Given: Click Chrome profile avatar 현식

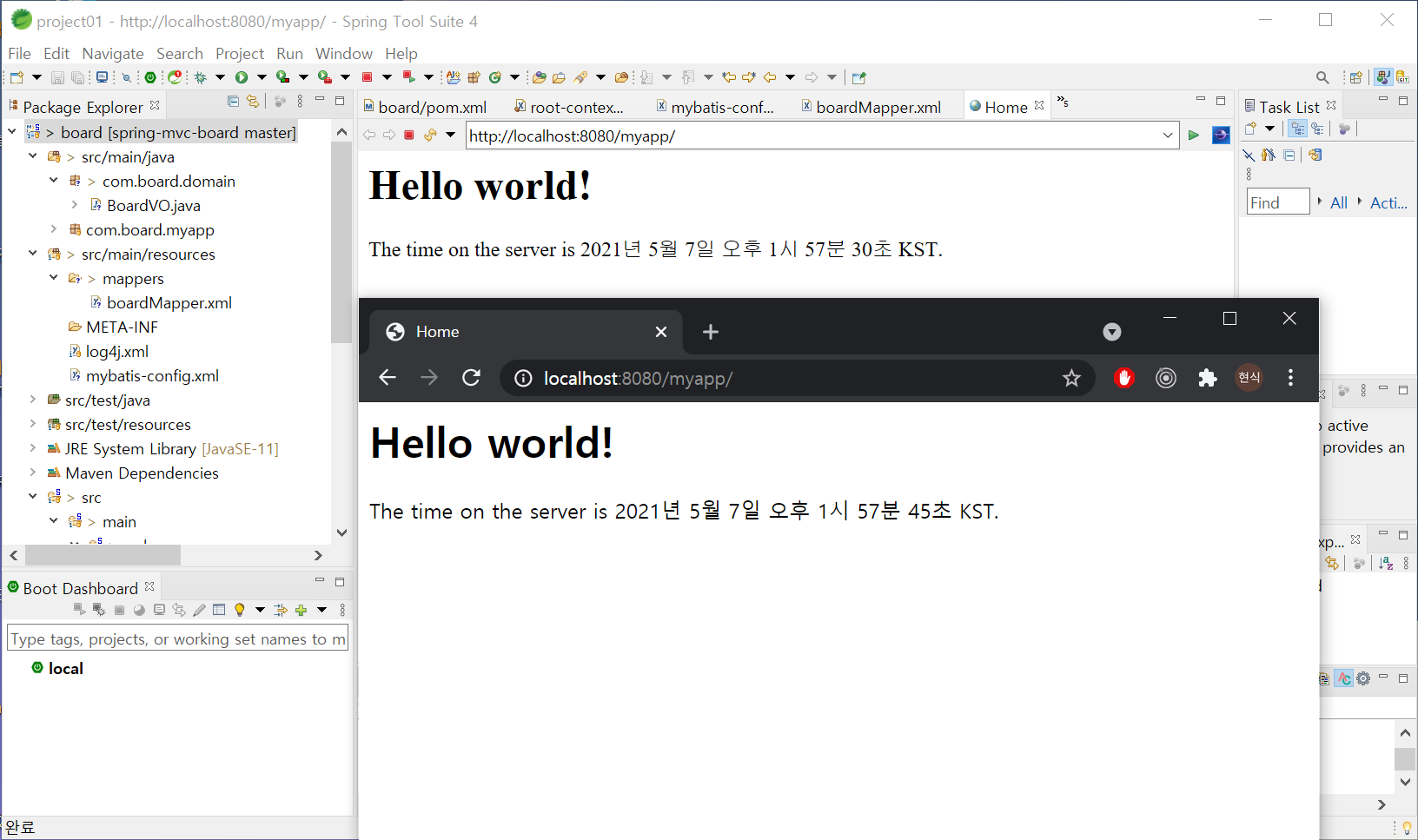Looking at the screenshot, I should (1249, 378).
